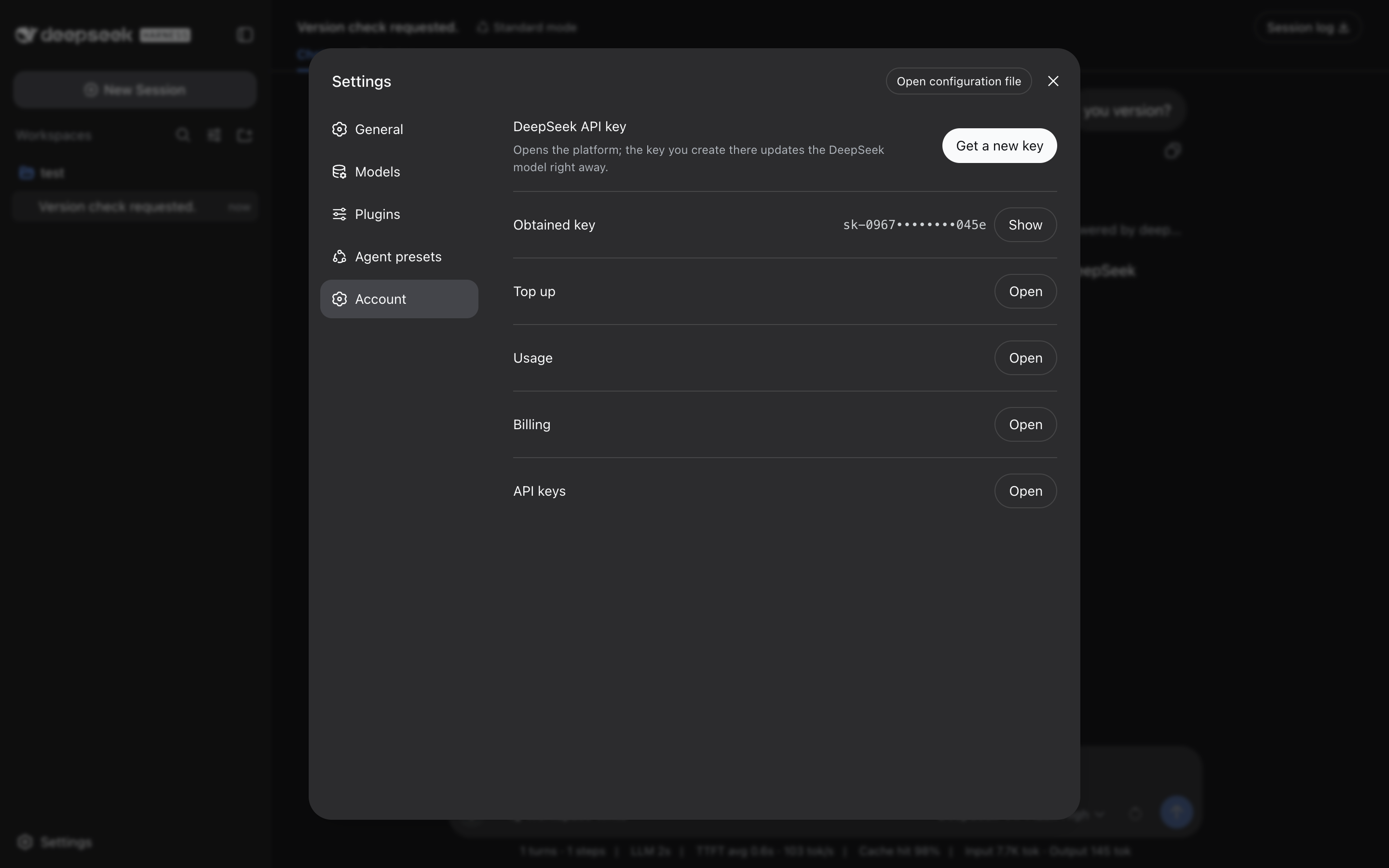Click the Workspaces search icon behind the dialog
Viewport: 1389px width, 868px height.
[x=182, y=135]
